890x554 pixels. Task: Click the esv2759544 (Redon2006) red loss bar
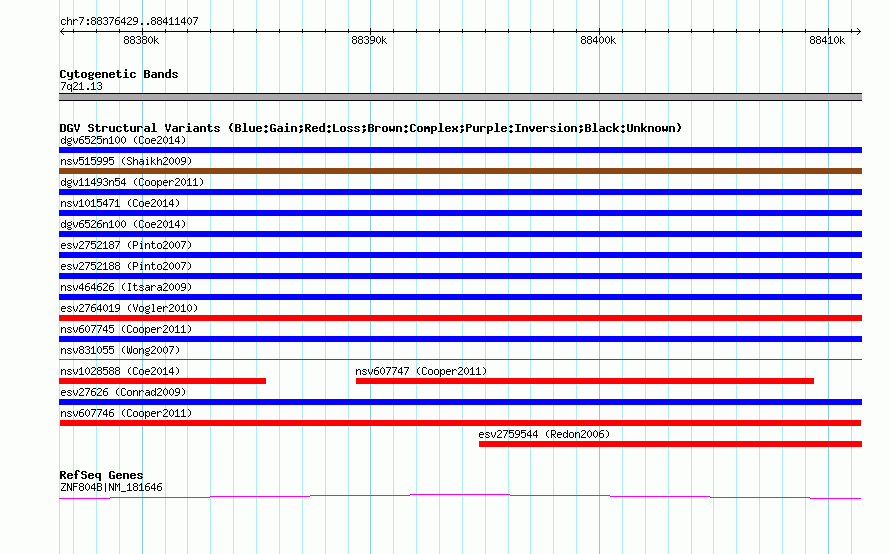(x=670, y=444)
